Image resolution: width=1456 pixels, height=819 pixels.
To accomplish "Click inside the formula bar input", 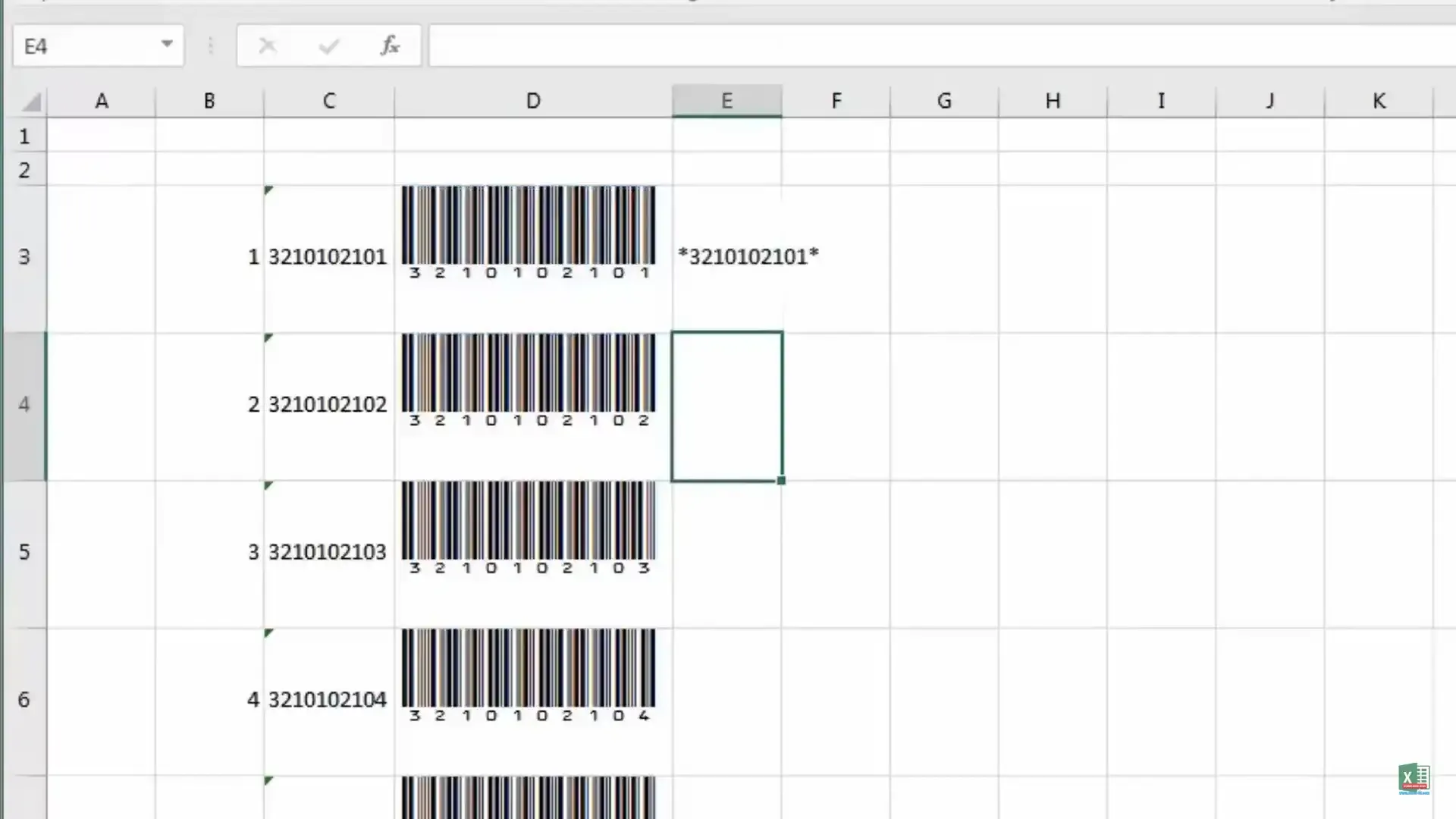I will pyautogui.click(x=942, y=46).
